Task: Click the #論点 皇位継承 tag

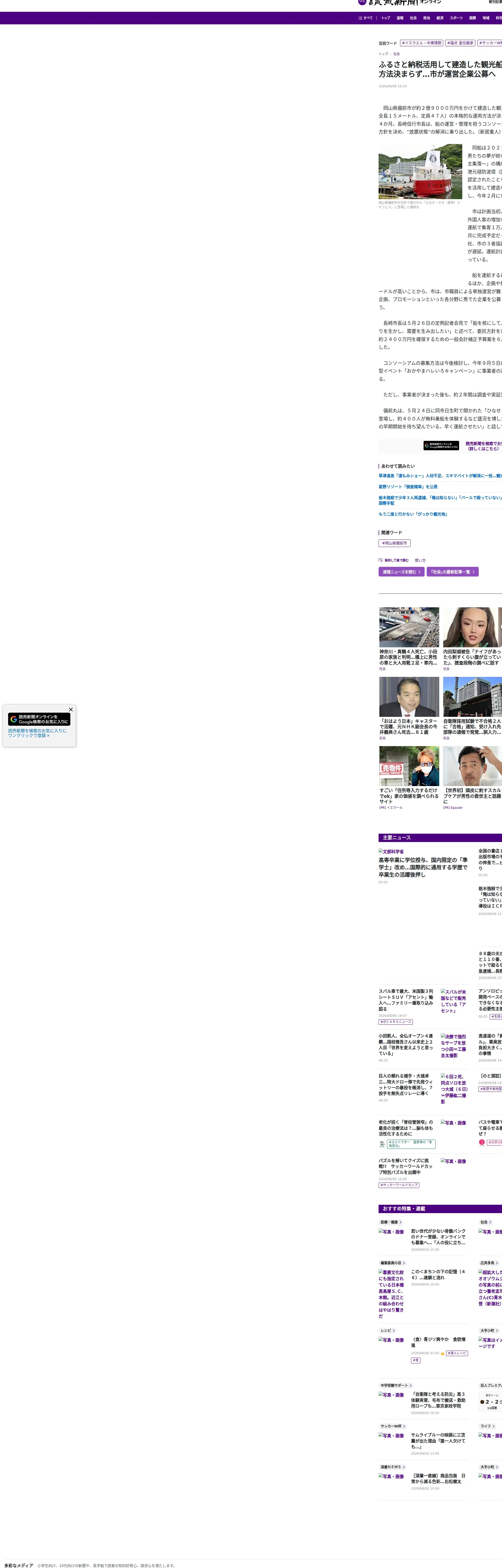Action: tap(460, 43)
